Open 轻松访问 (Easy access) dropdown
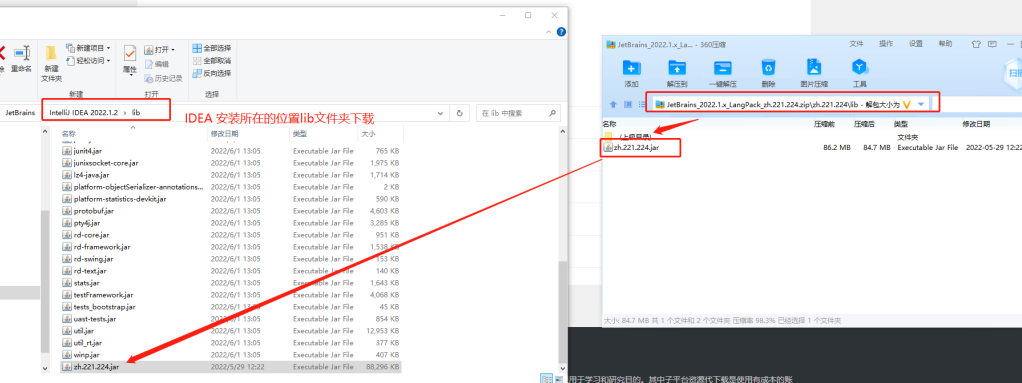 click(x=89, y=61)
